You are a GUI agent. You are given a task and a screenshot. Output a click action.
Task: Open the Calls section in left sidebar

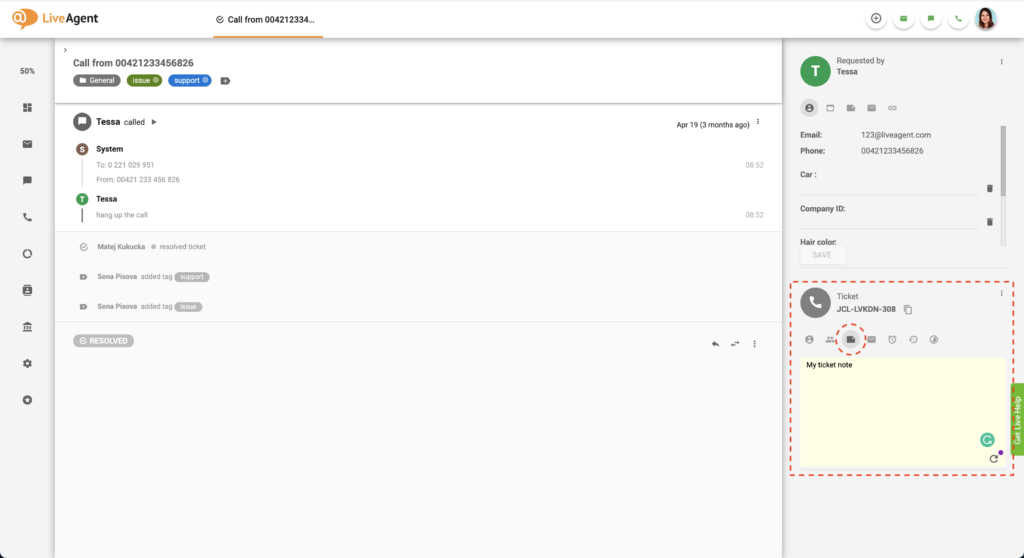coord(27,217)
